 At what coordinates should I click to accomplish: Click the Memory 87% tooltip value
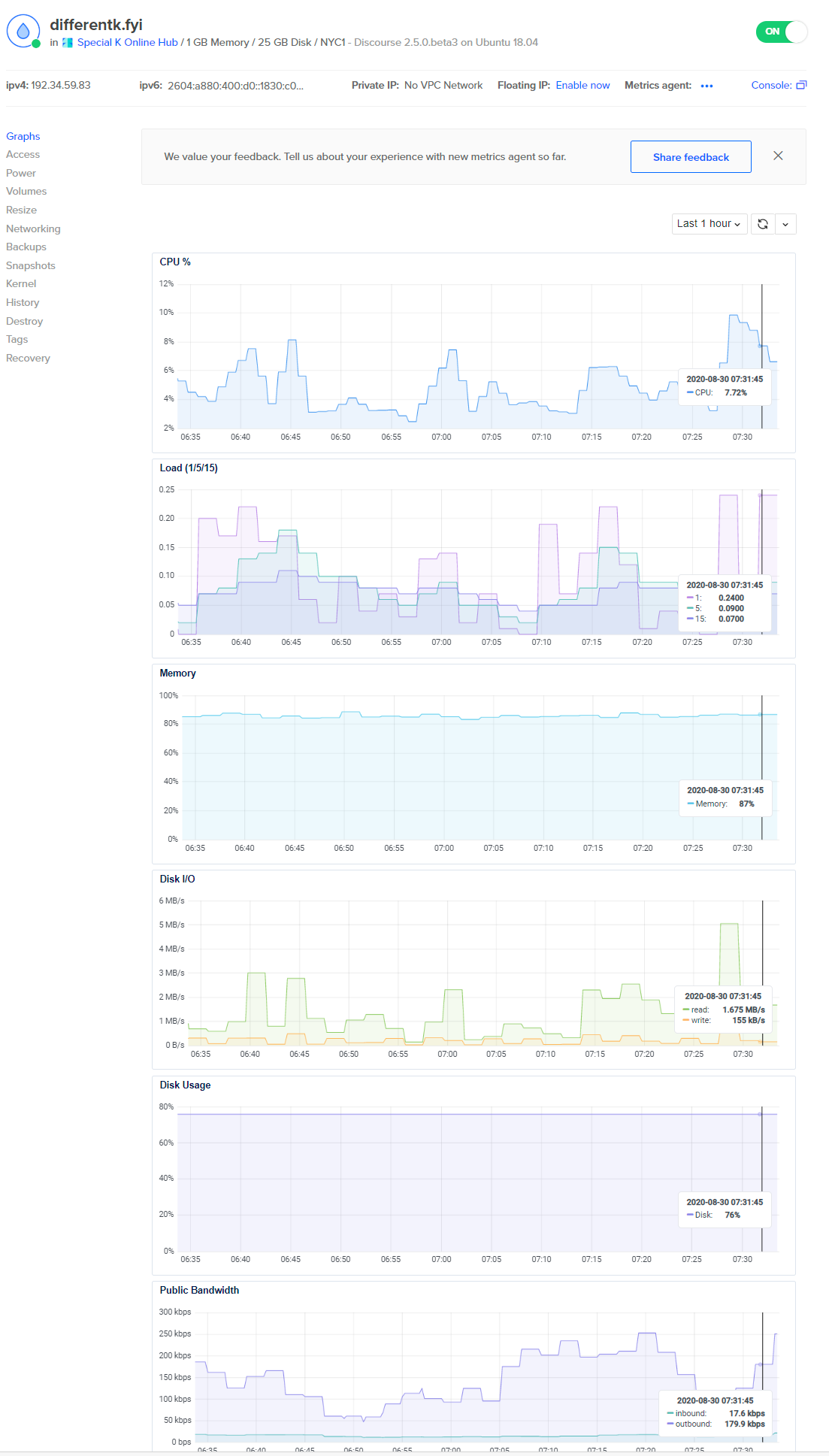click(x=746, y=804)
